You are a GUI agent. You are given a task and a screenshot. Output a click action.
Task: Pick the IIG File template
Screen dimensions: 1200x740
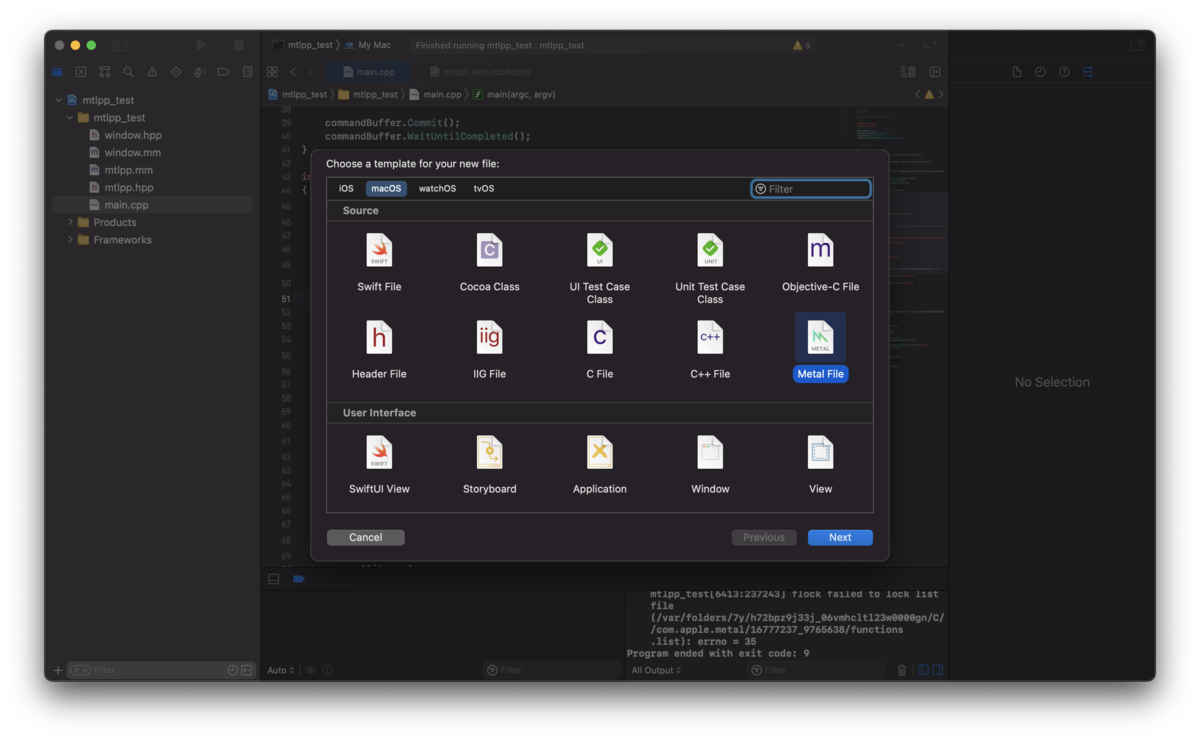[489, 349]
